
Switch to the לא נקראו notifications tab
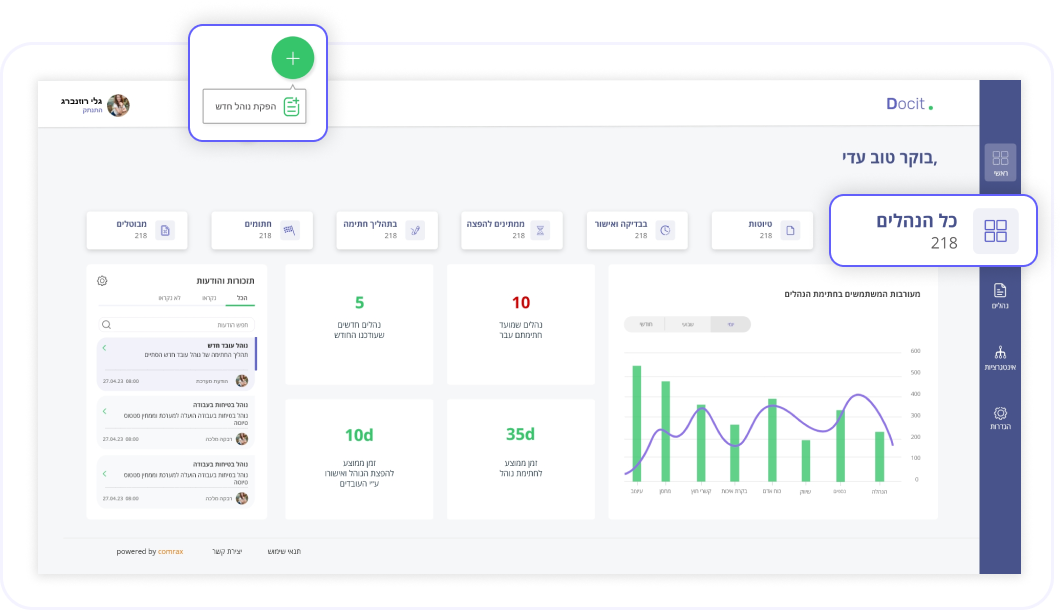170,299
